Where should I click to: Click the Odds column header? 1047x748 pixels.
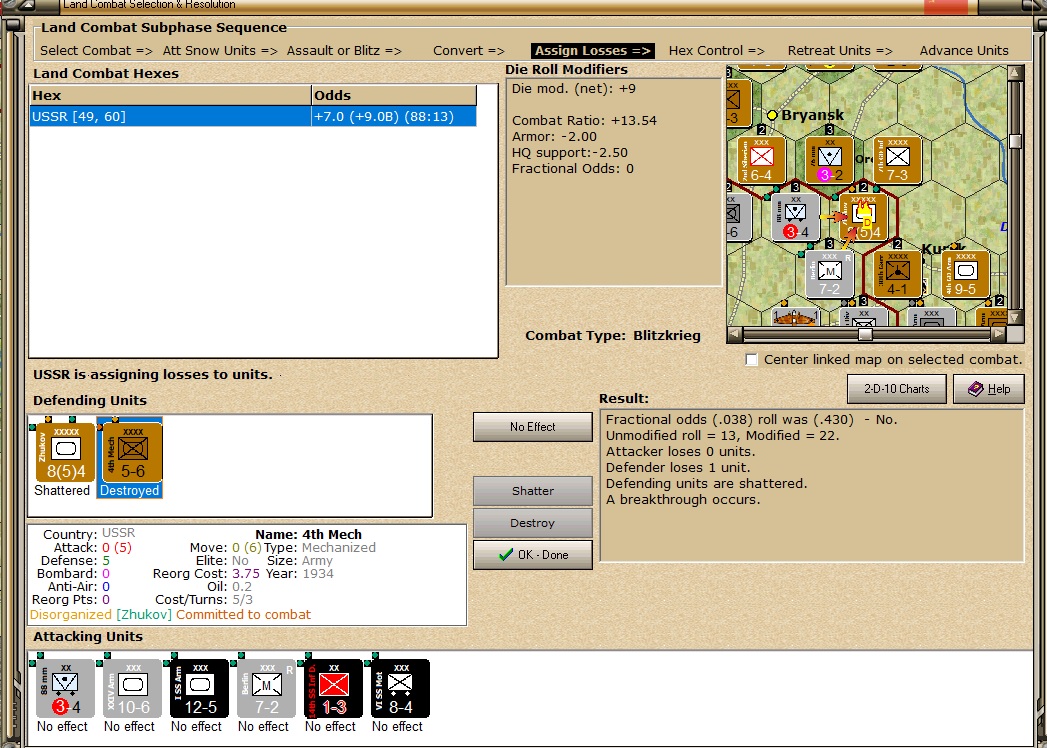pyautogui.click(x=394, y=96)
